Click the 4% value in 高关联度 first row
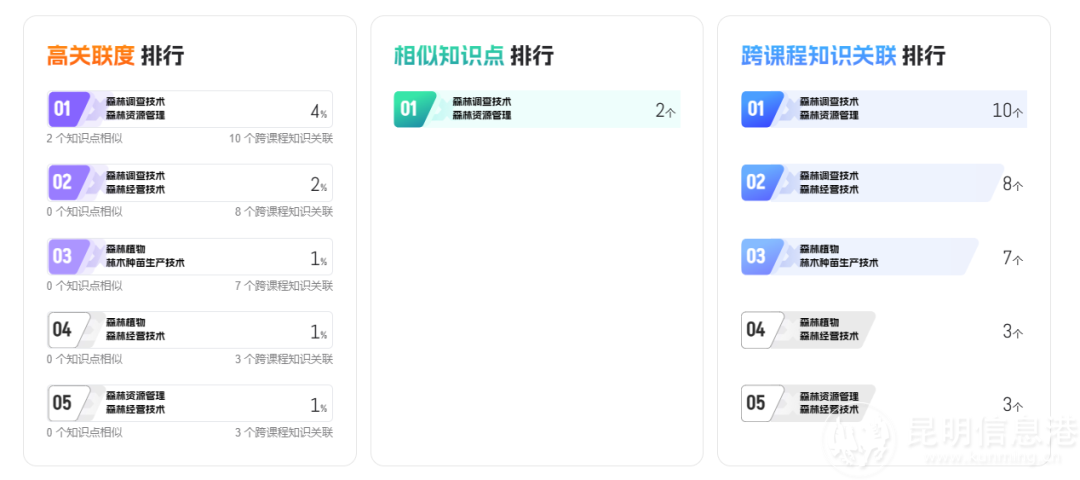The image size is (1080, 480). coord(318,111)
